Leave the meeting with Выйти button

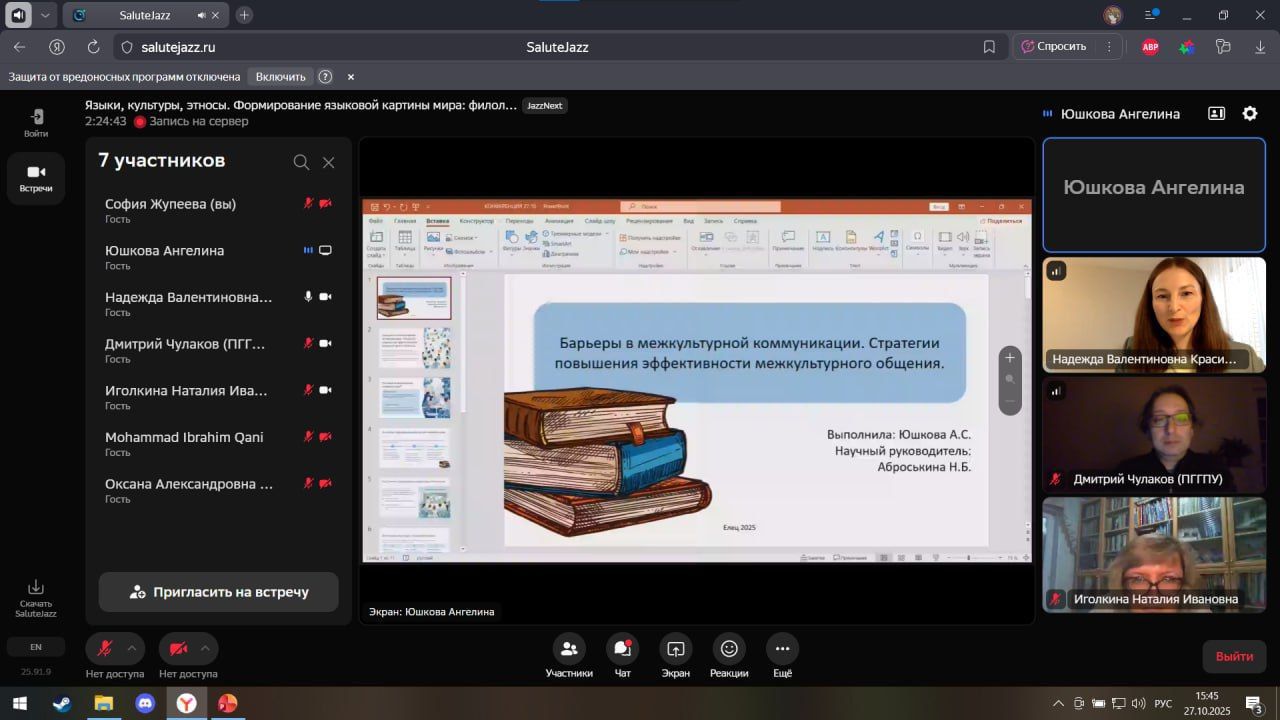point(1234,656)
